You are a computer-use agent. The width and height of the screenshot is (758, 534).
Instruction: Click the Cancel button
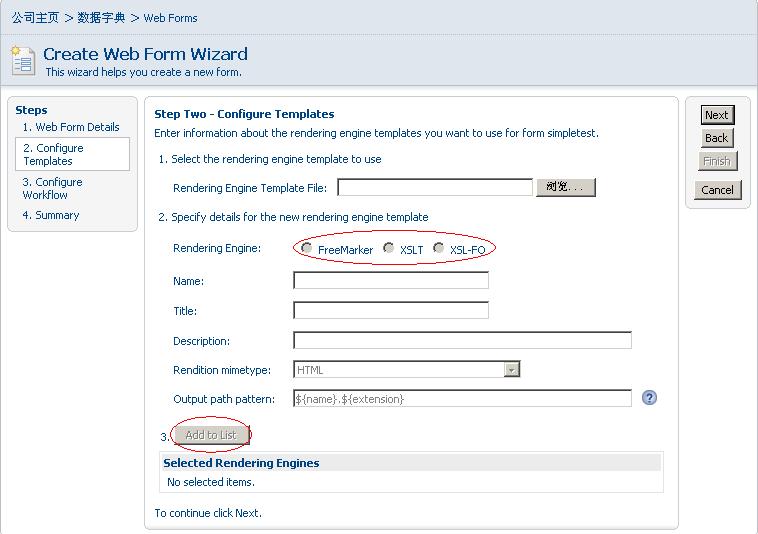click(717, 190)
